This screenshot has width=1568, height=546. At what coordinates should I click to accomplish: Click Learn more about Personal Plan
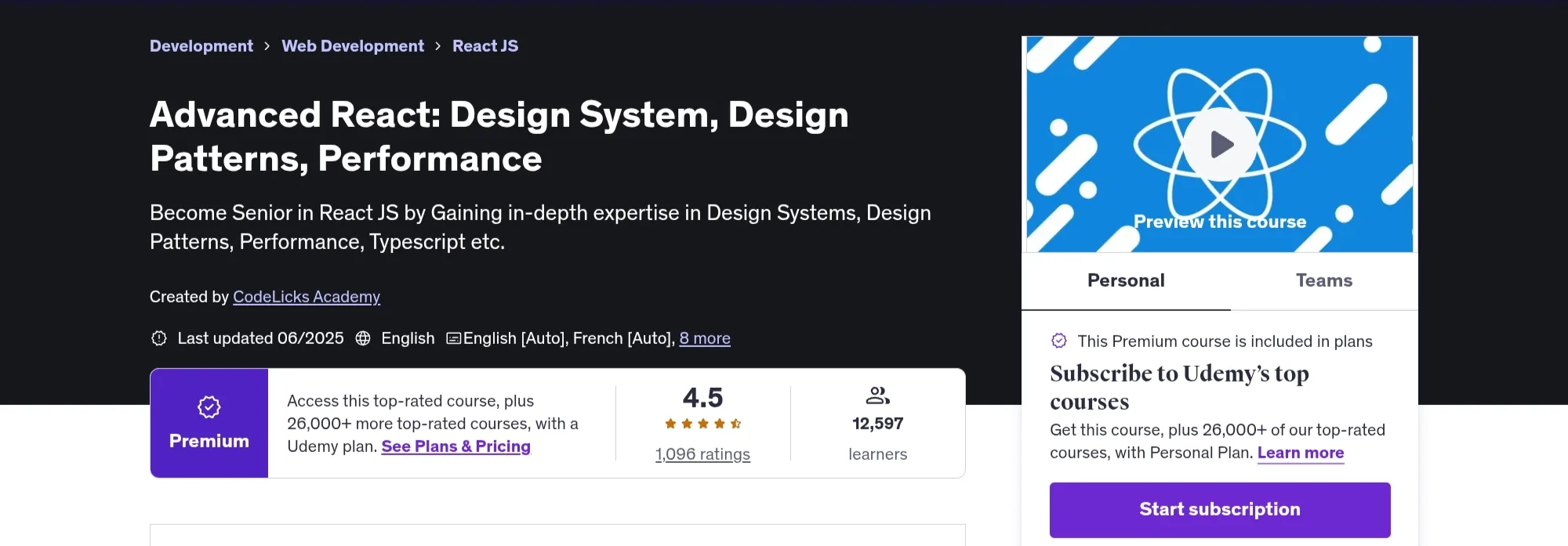point(1301,453)
